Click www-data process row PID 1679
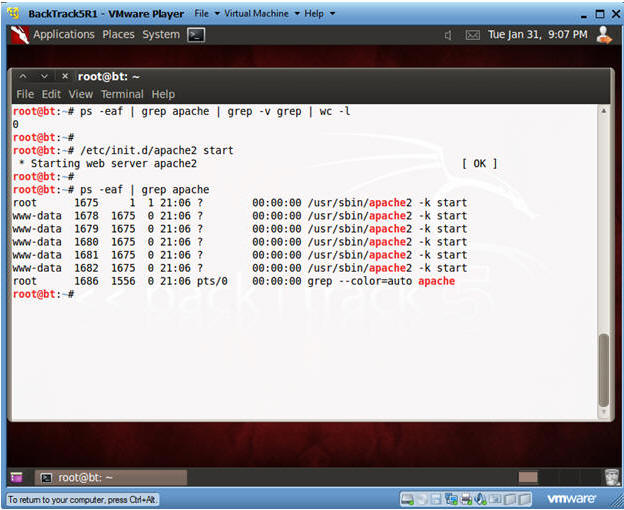This screenshot has height=510, width=624. 240,229
